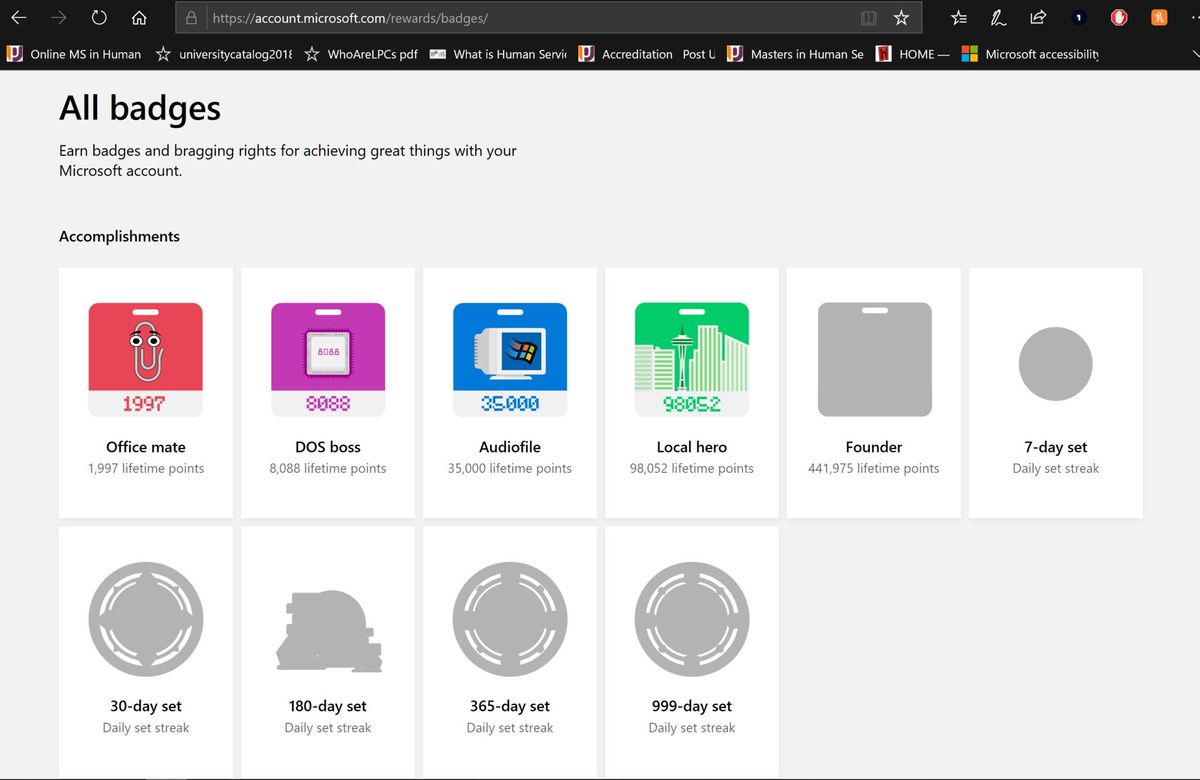The height and width of the screenshot is (780, 1200).
Task: Open Masters in Human Se bookmark
Action: tap(795, 54)
